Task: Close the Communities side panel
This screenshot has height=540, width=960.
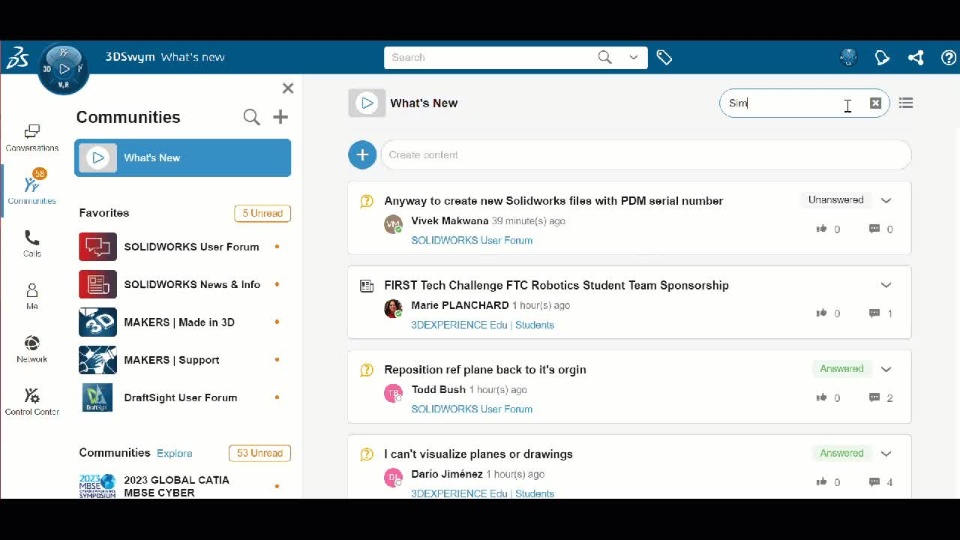Action: tap(288, 88)
